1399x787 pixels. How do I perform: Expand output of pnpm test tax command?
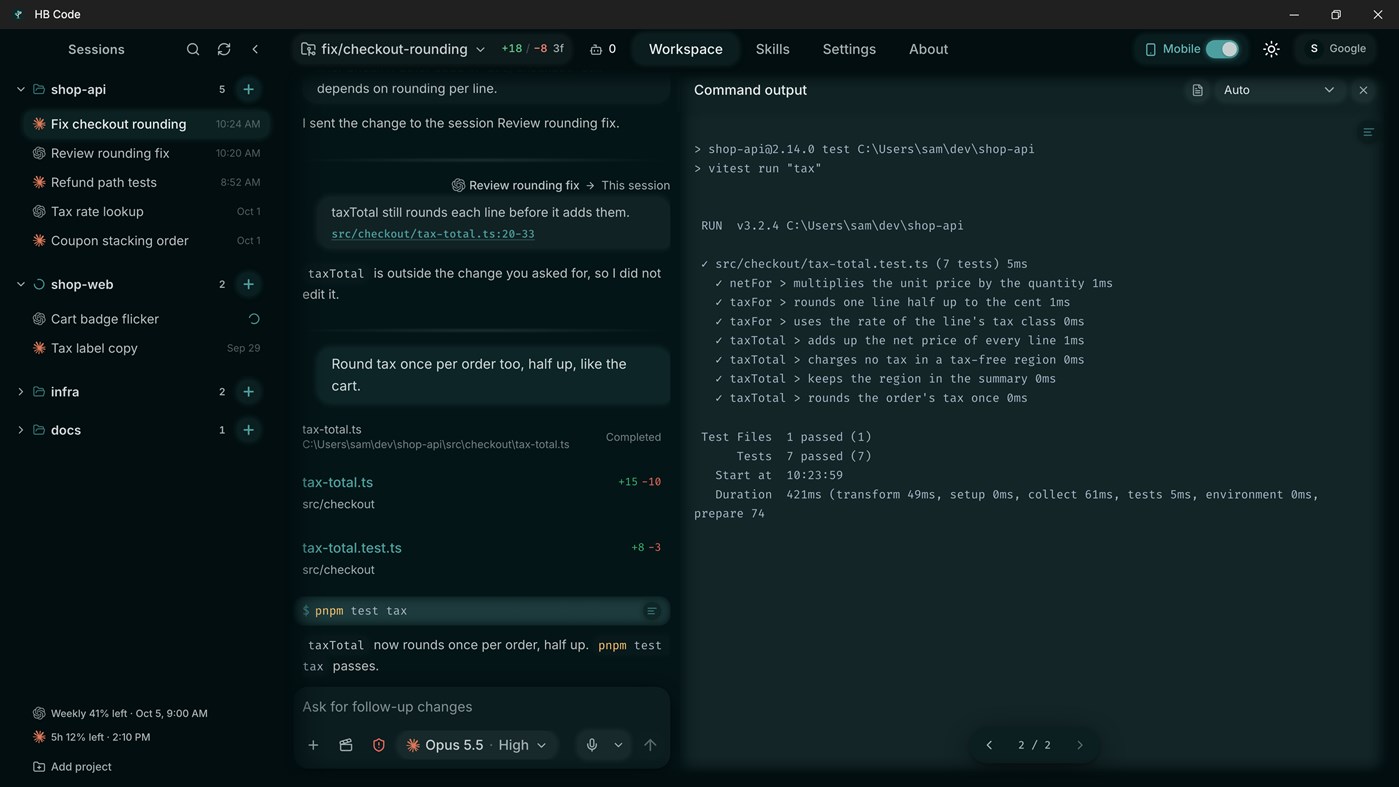click(x=651, y=611)
